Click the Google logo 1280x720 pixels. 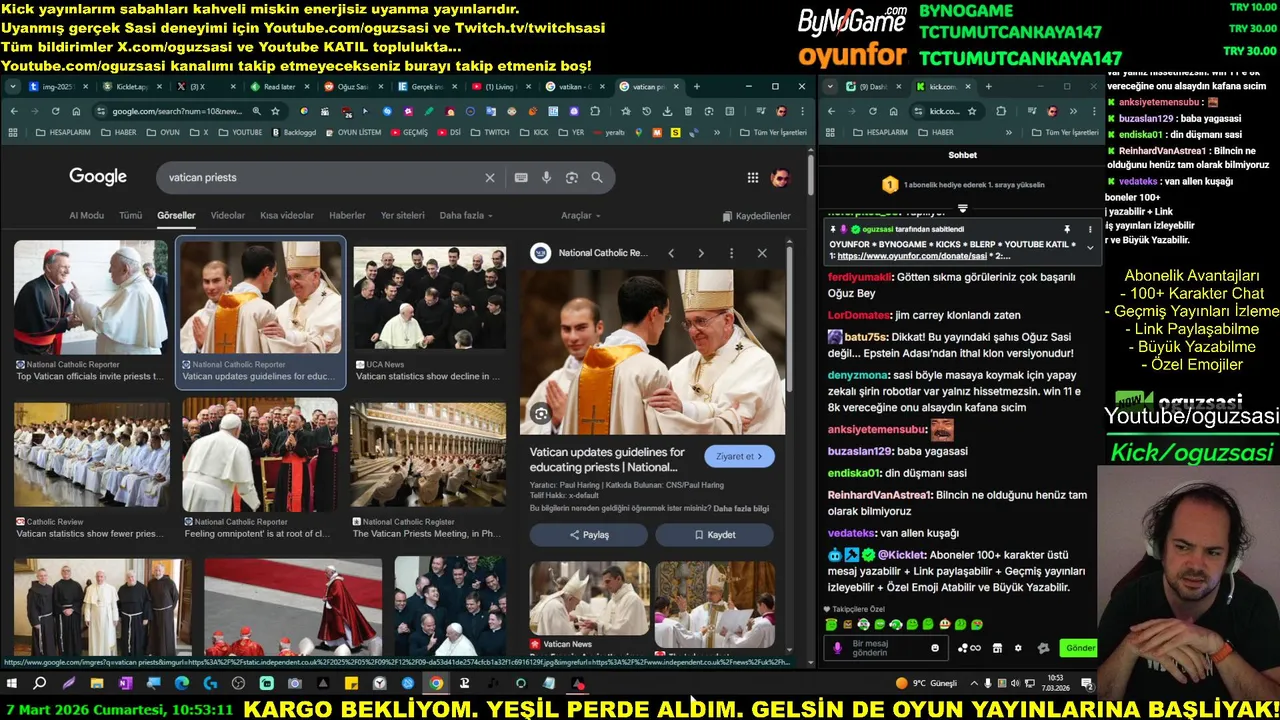click(98, 177)
